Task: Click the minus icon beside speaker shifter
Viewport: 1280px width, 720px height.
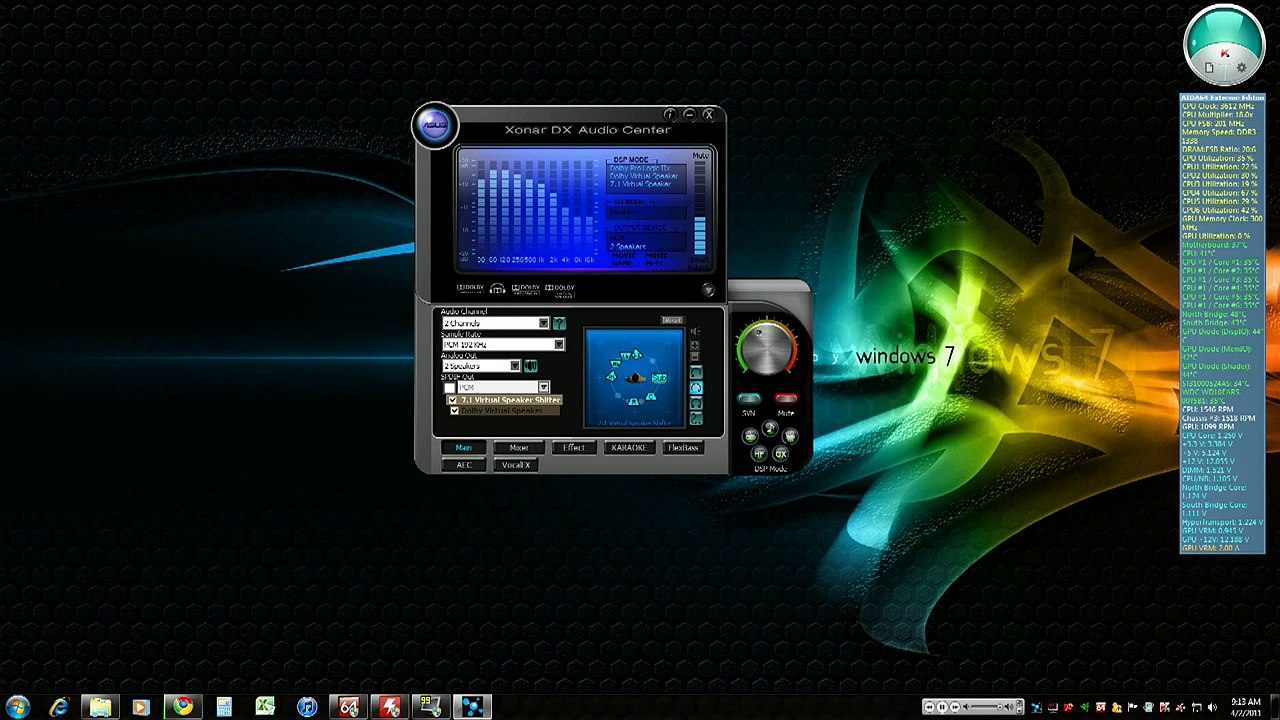Action: click(x=694, y=358)
